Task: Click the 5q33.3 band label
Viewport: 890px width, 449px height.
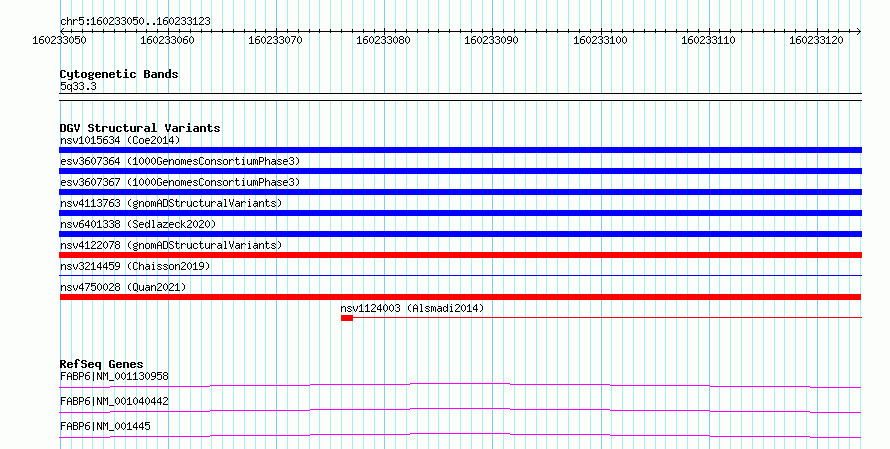Action: click(x=78, y=86)
